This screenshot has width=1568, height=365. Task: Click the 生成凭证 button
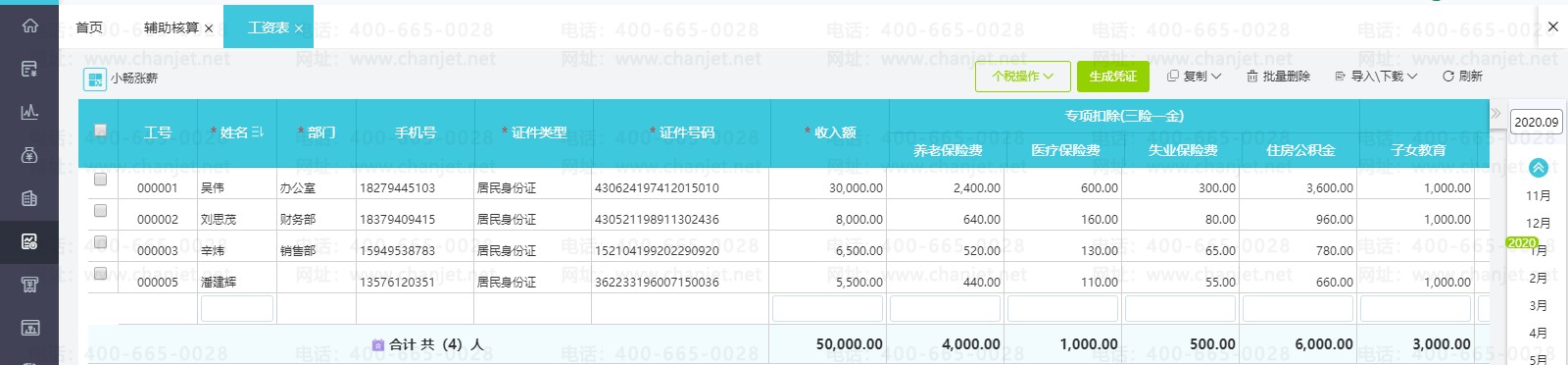coord(1113,76)
